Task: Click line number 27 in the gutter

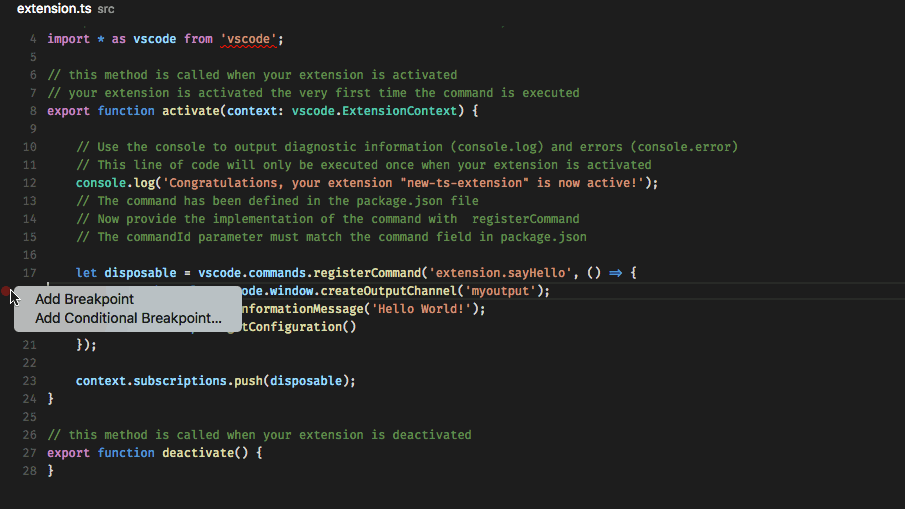Action: [x=29, y=453]
